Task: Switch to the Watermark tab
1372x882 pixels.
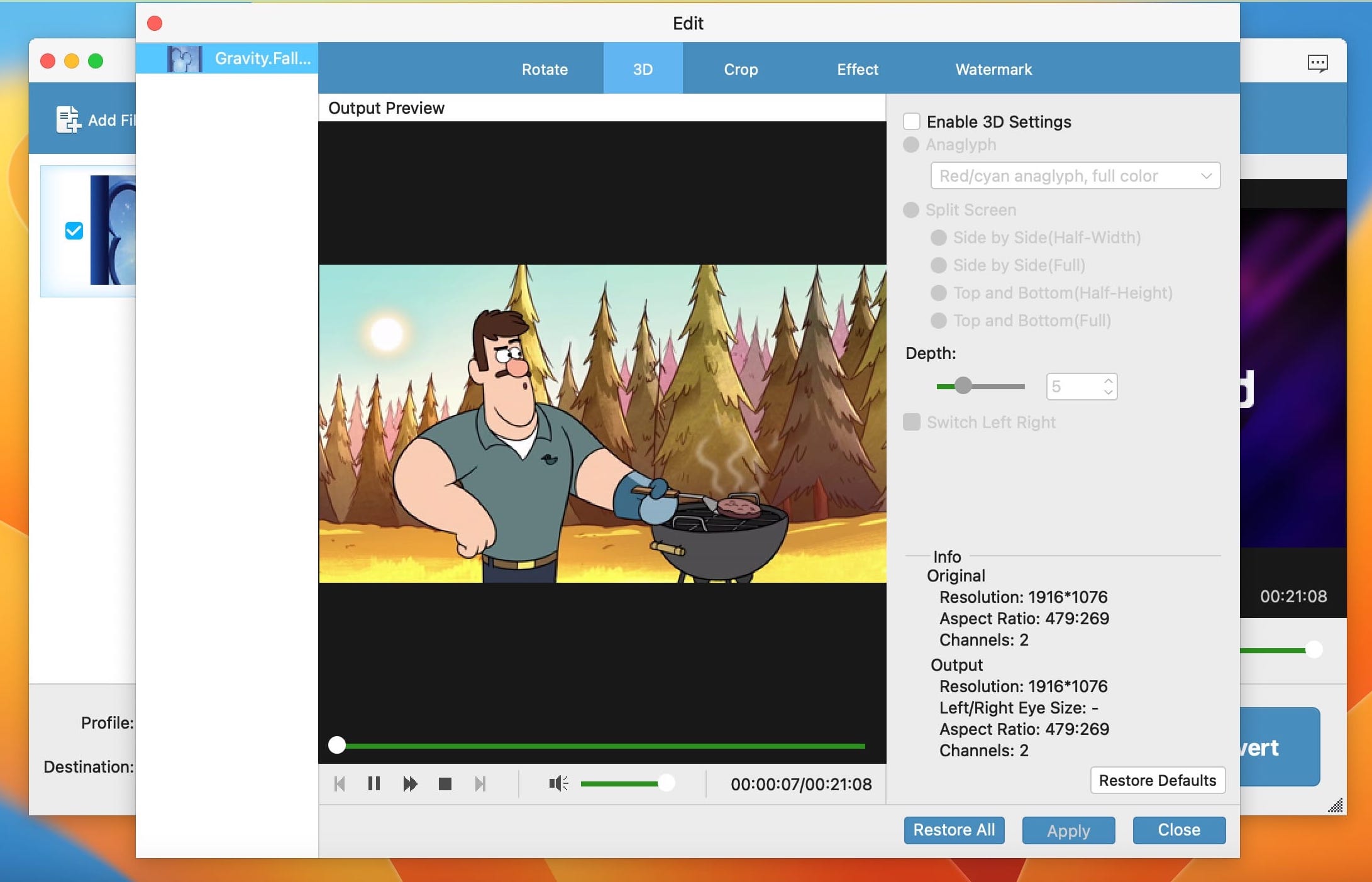Action: click(993, 69)
